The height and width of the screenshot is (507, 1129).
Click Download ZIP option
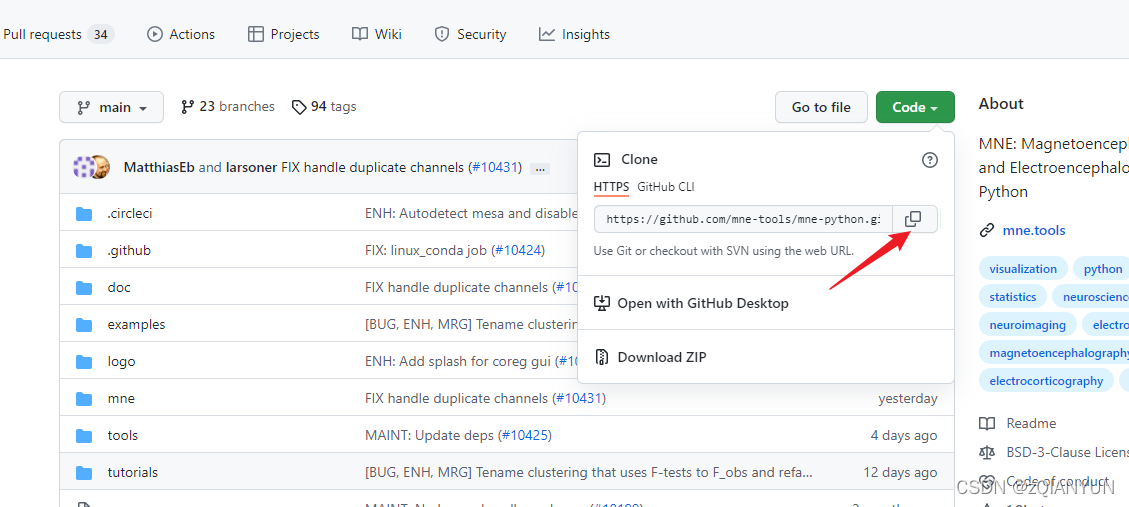coord(661,357)
